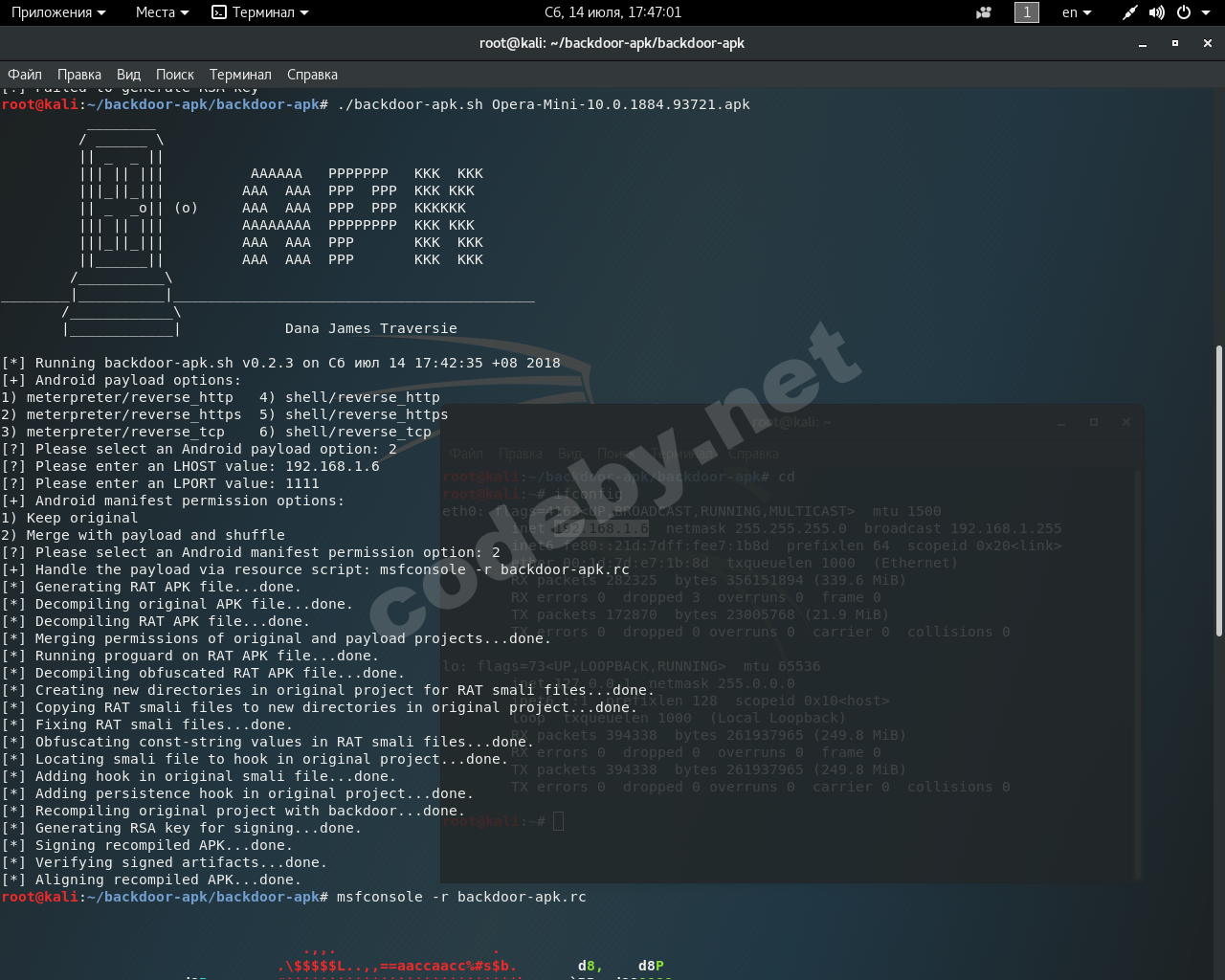
Task: Open the Места menu in top panel
Action: click(x=162, y=12)
